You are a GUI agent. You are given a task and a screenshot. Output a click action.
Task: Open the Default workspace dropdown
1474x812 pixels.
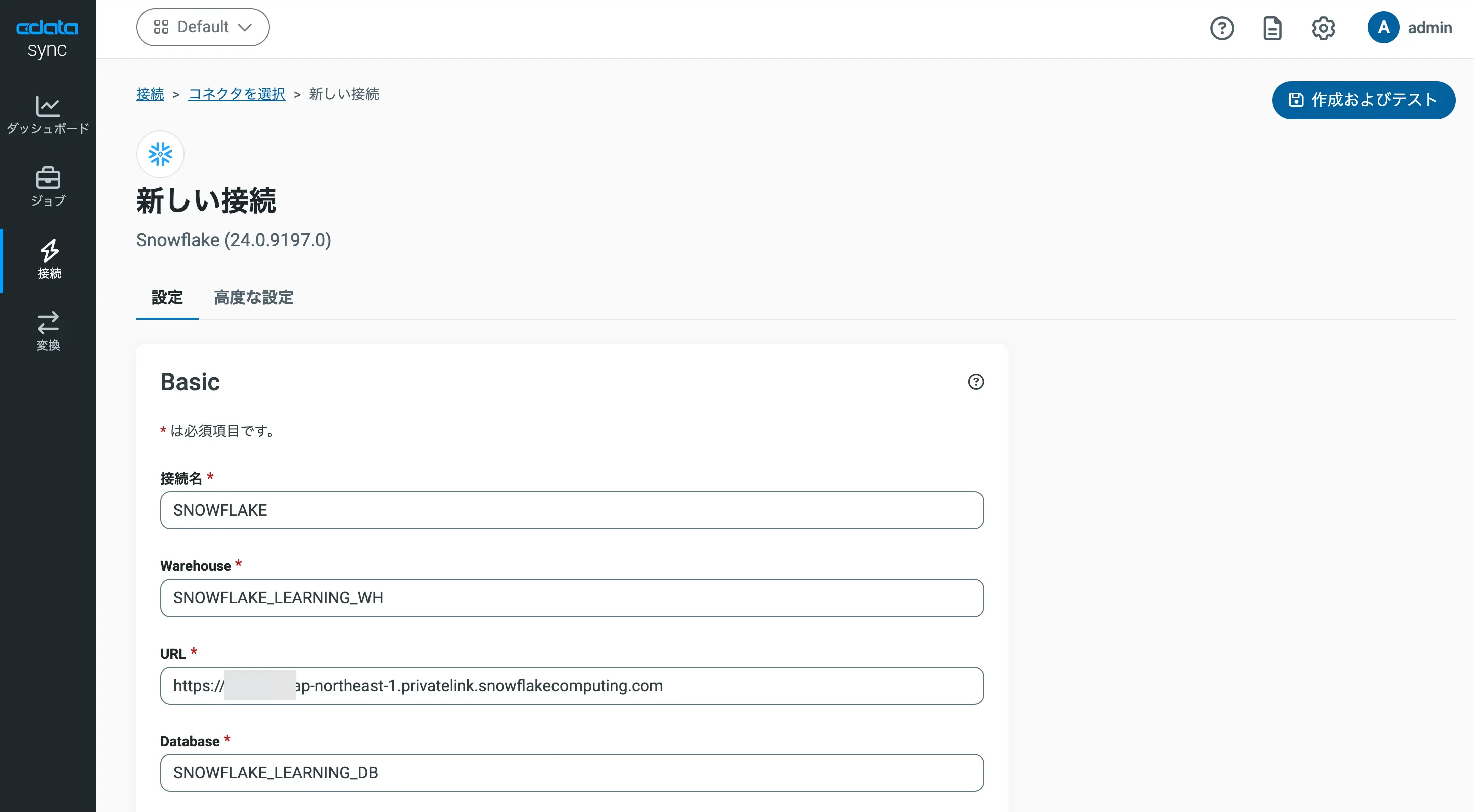pyautogui.click(x=203, y=27)
